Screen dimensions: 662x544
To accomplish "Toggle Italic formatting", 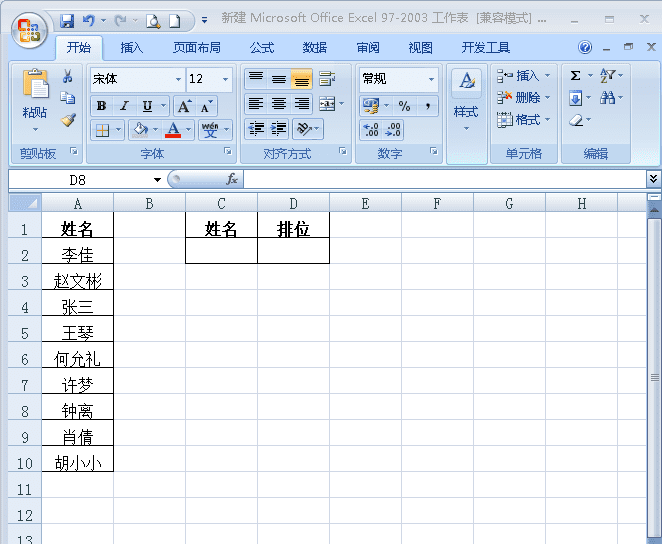I will (x=124, y=106).
